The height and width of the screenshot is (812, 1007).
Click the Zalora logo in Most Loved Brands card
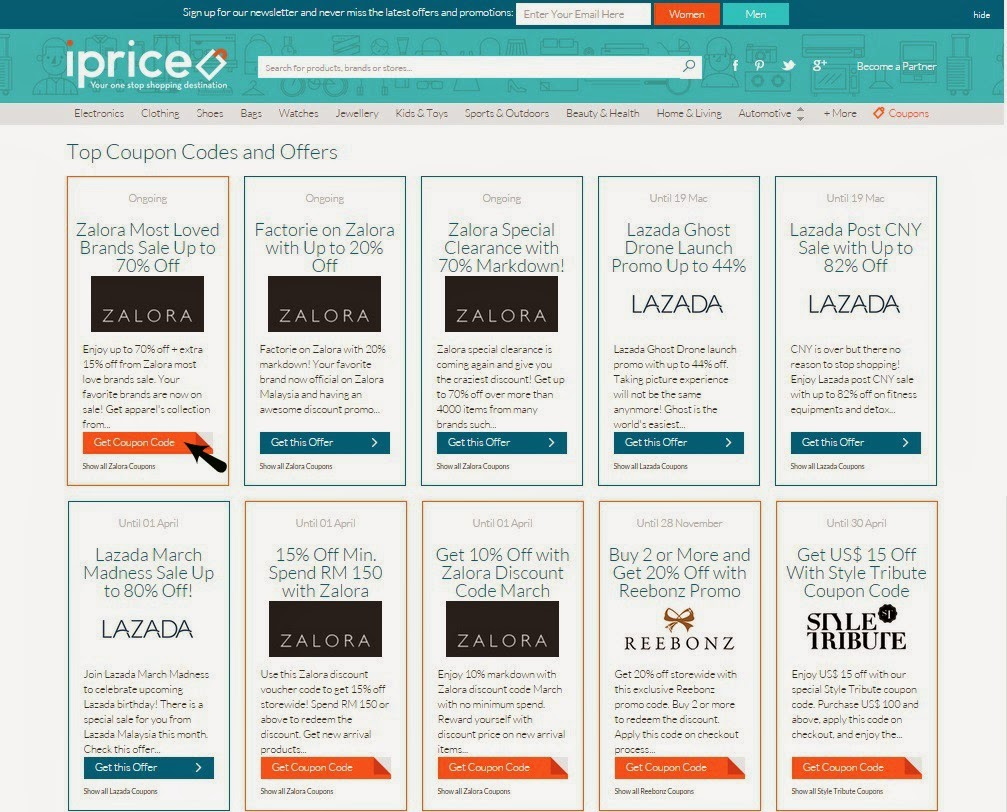(147, 304)
